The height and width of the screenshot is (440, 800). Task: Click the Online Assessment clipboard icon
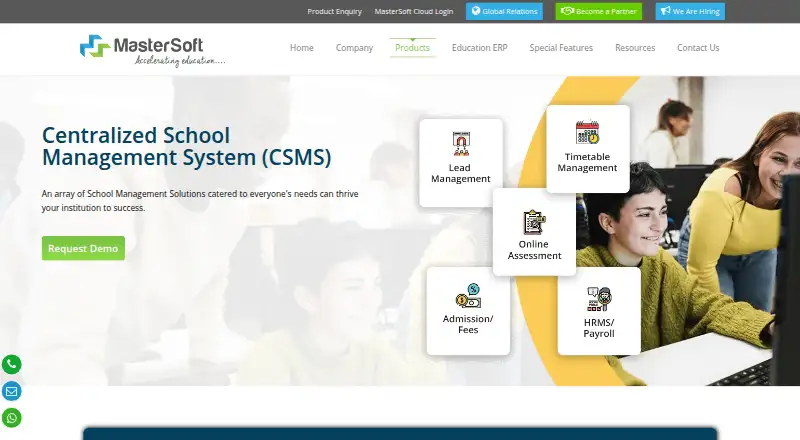click(x=534, y=223)
